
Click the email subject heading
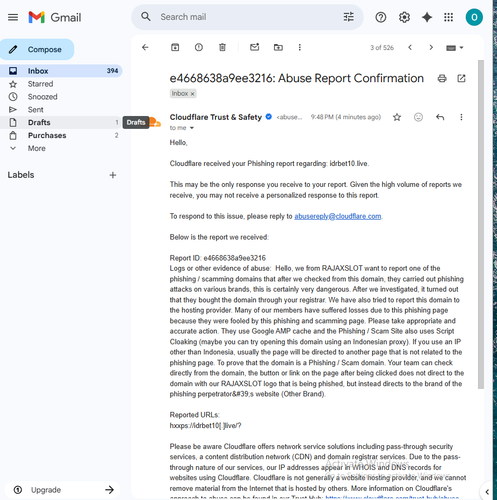[297, 78]
